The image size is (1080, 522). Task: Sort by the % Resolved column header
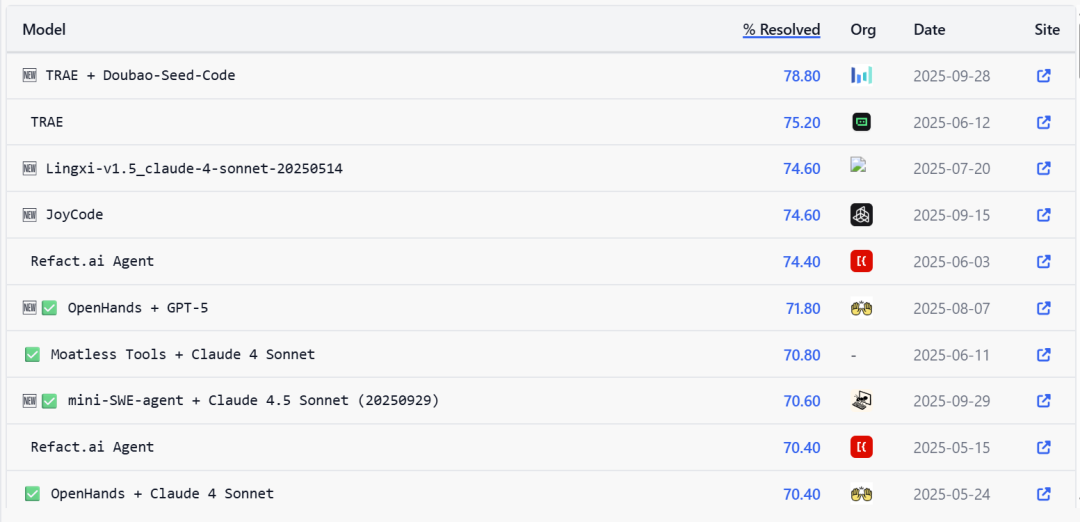(x=782, y=30)
